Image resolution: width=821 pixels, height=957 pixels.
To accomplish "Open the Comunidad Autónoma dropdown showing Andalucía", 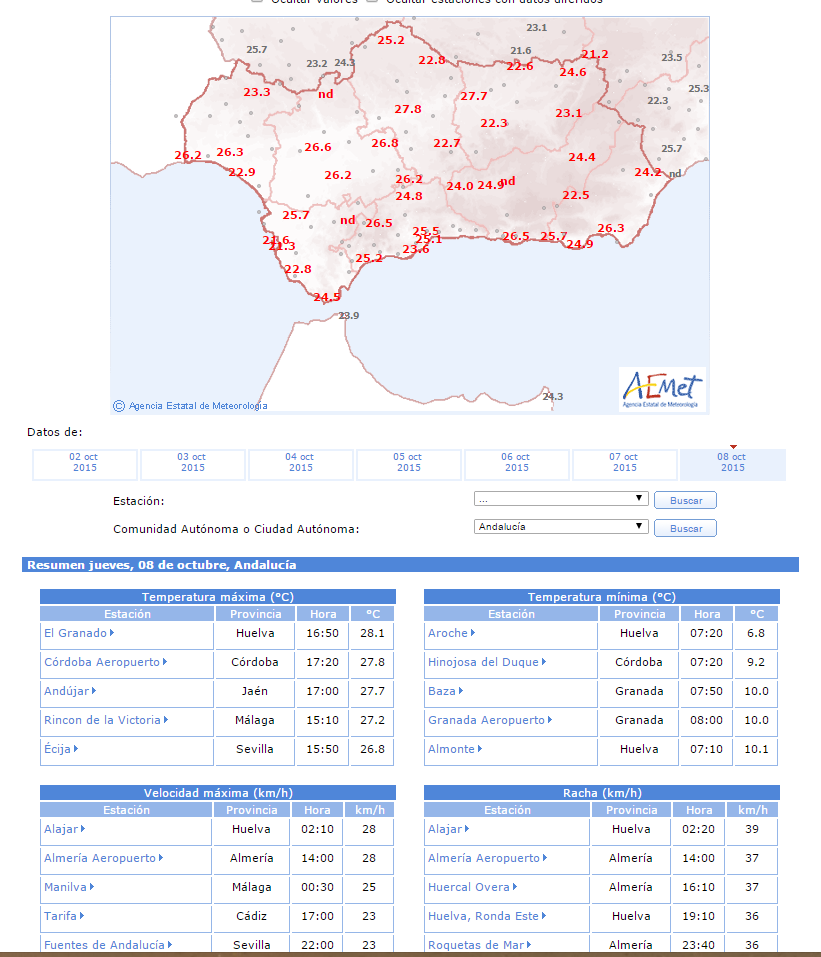I will click(561, 527).
